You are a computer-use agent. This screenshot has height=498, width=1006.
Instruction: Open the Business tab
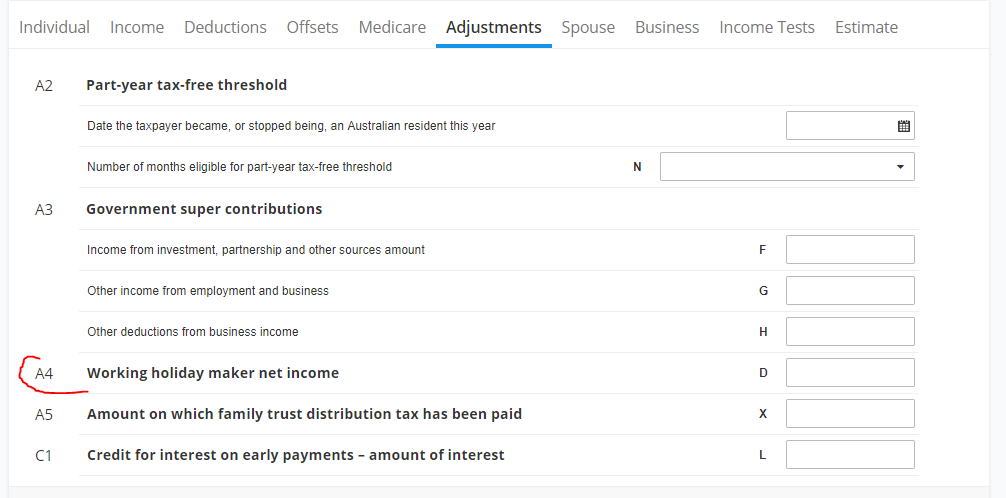pyautogui.click(x=667, y=27)
